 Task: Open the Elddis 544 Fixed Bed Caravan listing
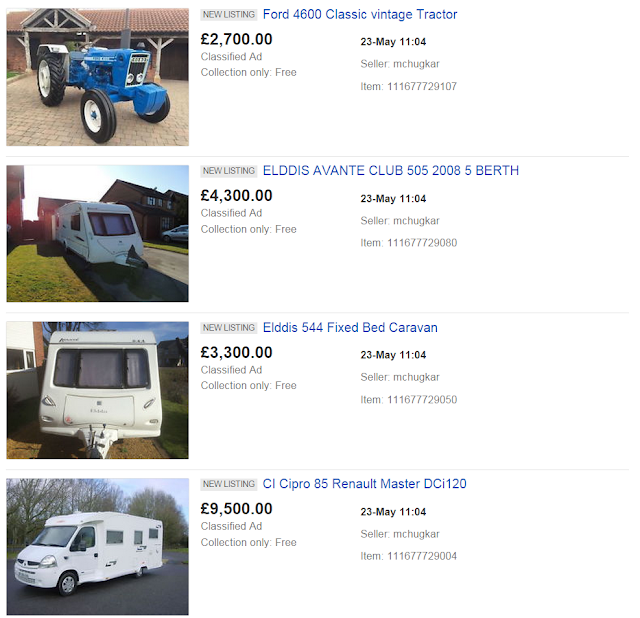click(x=350, y=327)
